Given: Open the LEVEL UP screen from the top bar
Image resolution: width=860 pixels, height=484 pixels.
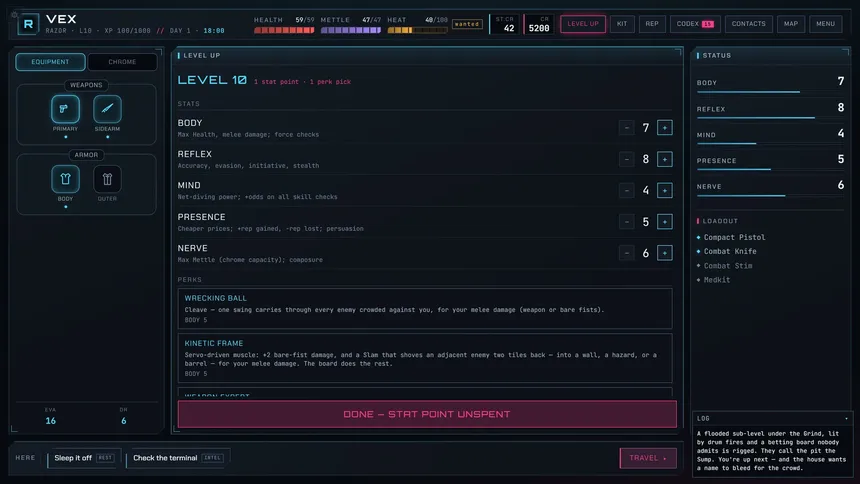Looking at the screenshot, I should [583, 24].
